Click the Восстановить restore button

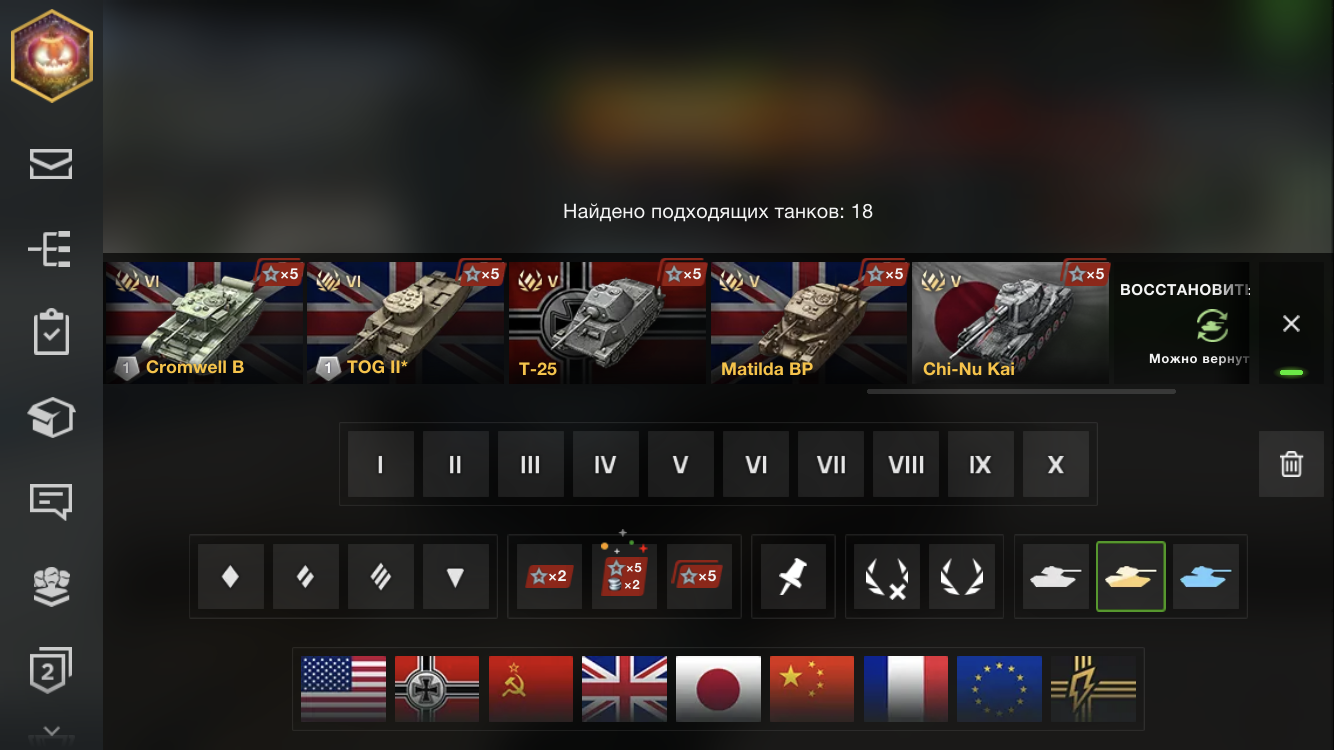pyautogui.click(x=1183, y=323)
